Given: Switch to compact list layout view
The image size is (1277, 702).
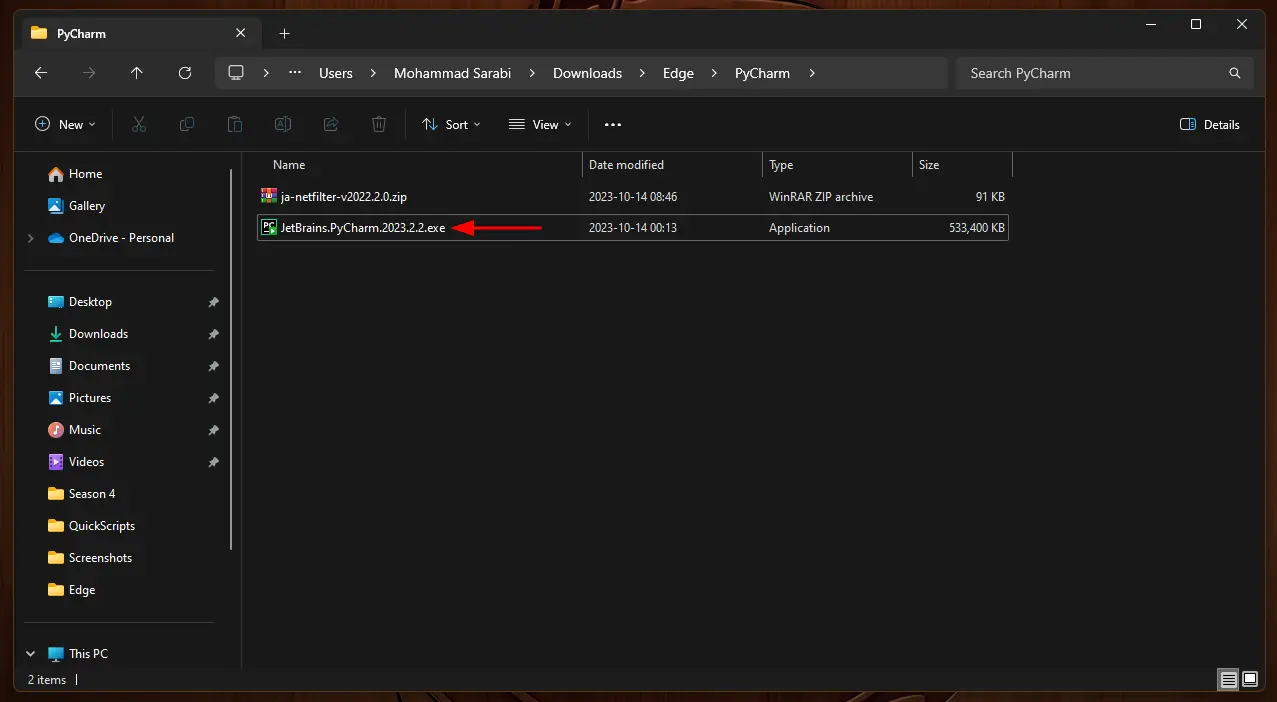Looking at the screenshot, I should coord(1228,679).
